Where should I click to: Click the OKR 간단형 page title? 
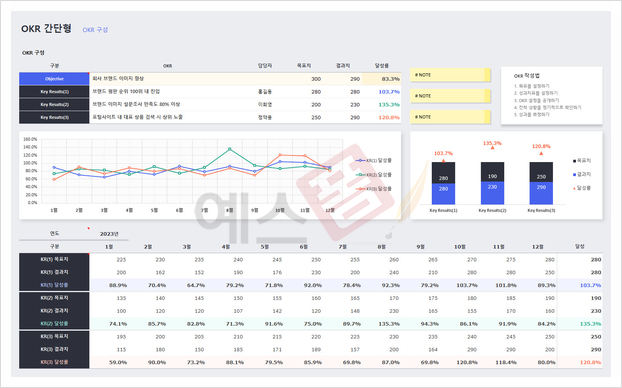click(x=46, y=29)
